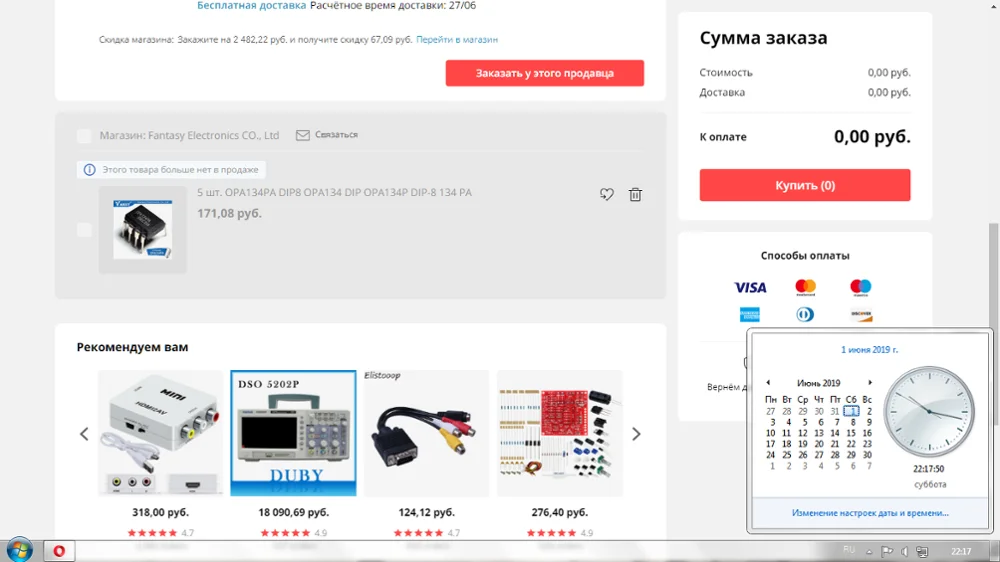Image resolution: width=1000 pixels, height=562 pixels.
Task: Add OPA134PA item to wishlist heart icon
Action: coord(607,195)
